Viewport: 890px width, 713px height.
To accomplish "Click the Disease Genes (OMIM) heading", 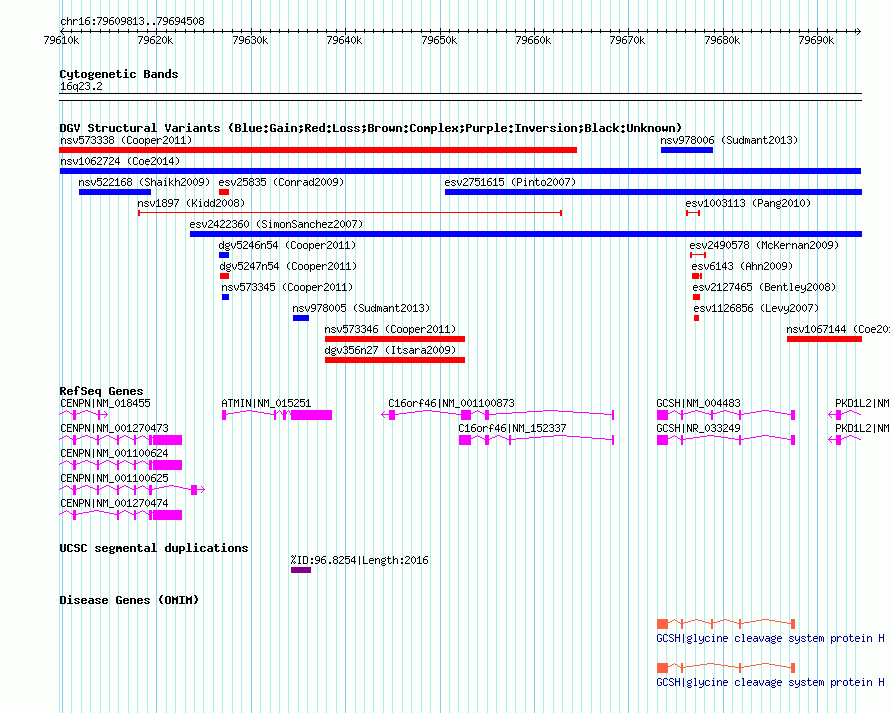I will point(129,600).
